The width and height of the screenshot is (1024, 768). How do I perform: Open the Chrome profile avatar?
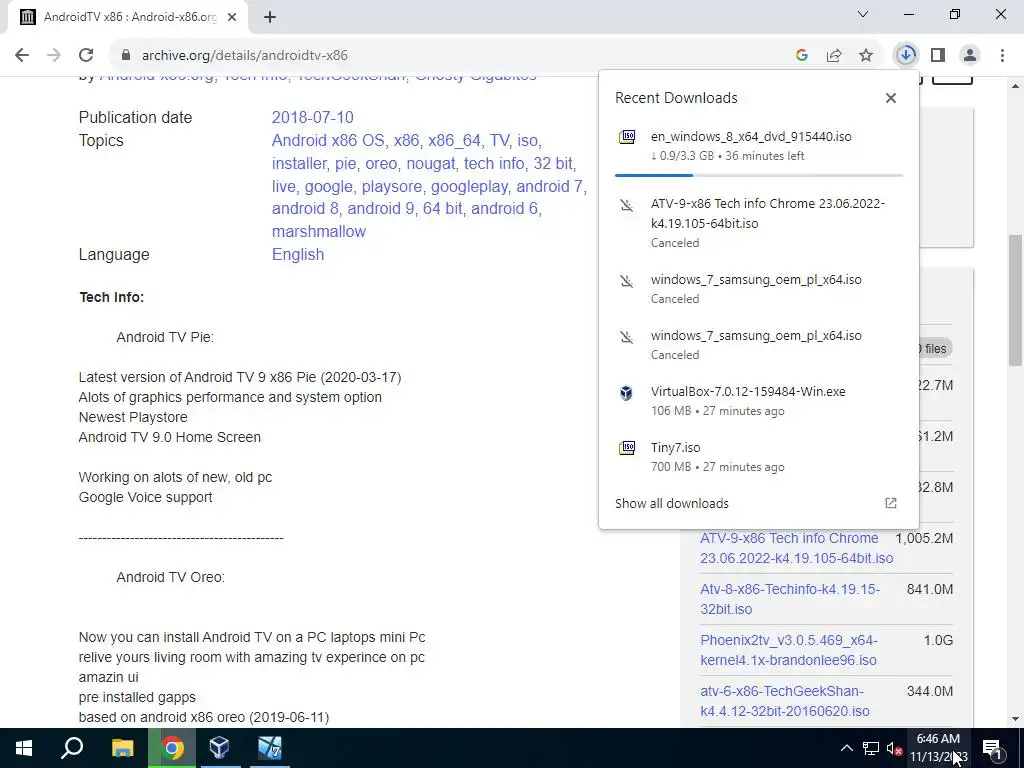point(970,56)
